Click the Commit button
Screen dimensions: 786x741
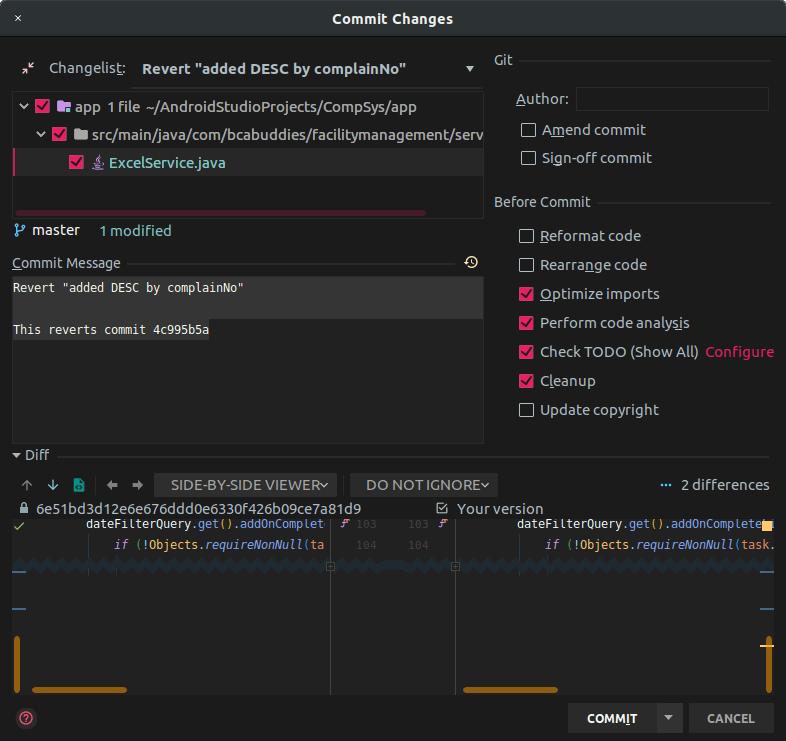612,718
